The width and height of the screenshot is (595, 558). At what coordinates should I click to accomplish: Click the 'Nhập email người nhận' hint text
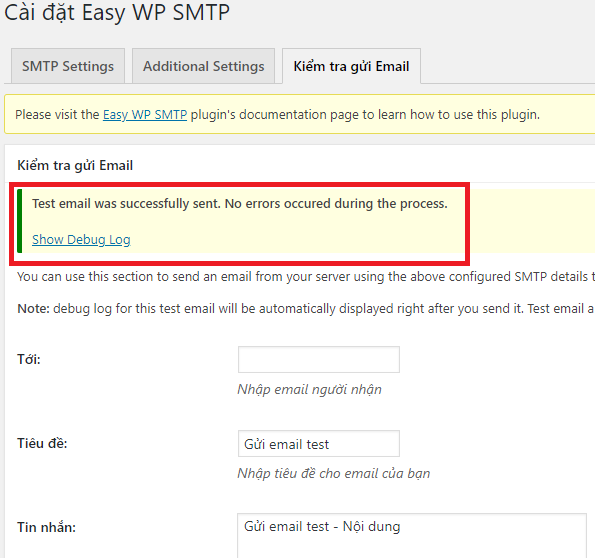pos(310,389)
